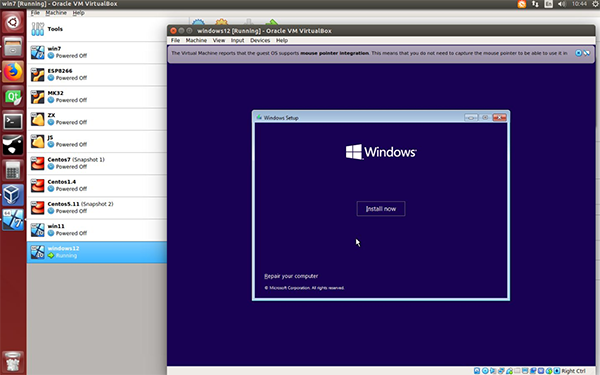This screenshot has height=375, width=600.
Task: Launch Firefox from the Ubuntu dock
Action: click(x=13, y=72)
